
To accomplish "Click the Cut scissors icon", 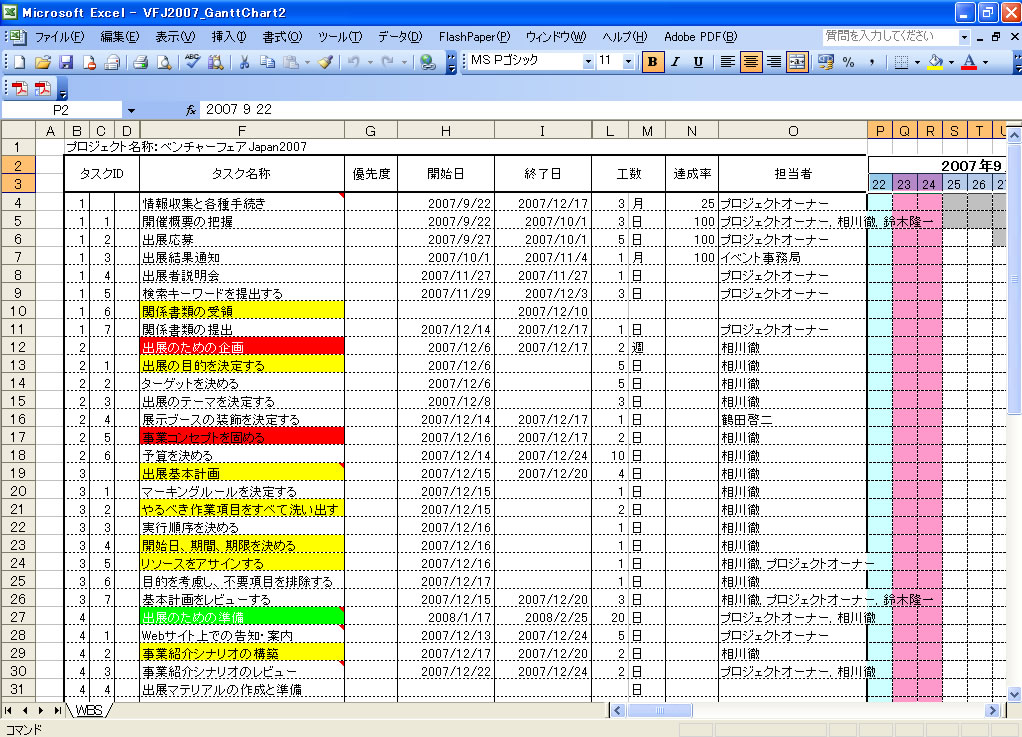I will coord(243,62).
